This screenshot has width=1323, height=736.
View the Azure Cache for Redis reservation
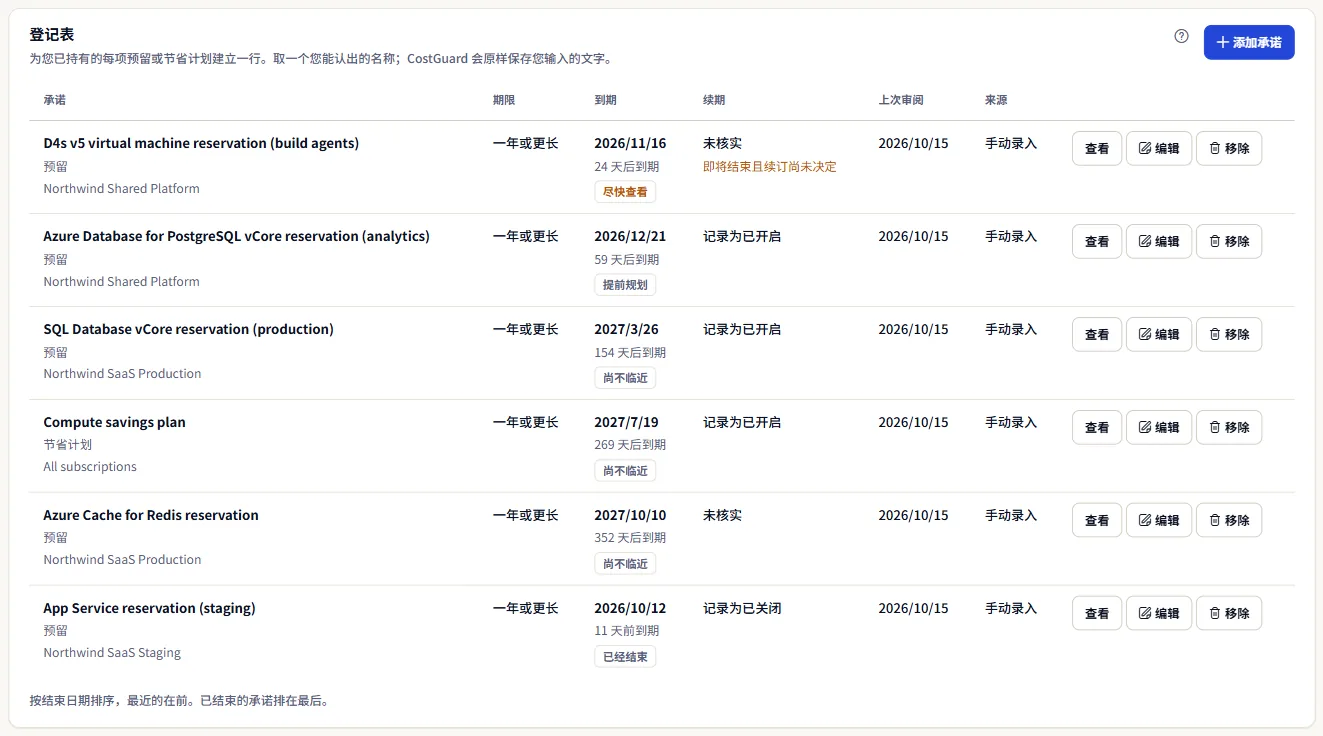(x=1097, y=520)
